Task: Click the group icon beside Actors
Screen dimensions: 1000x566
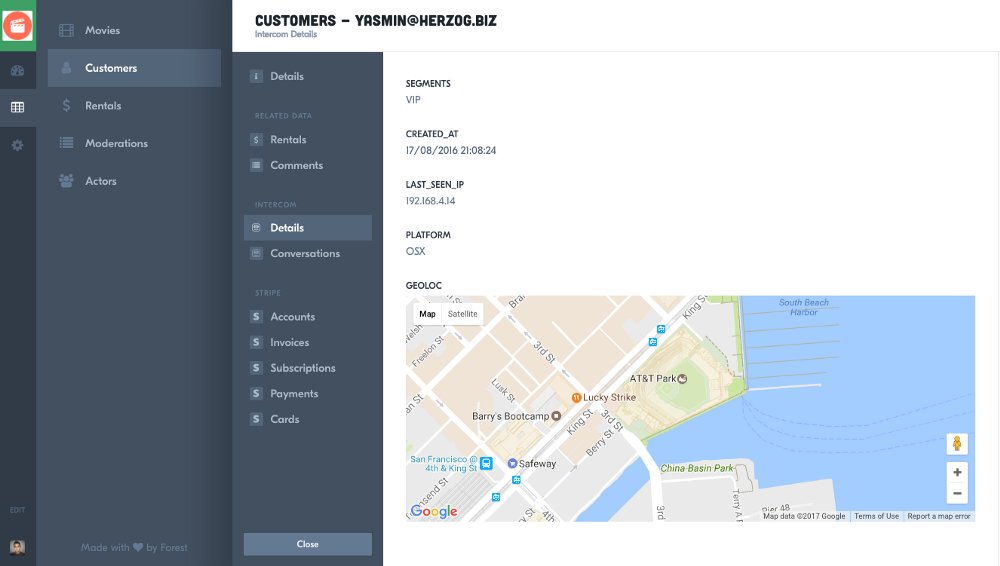Action: pyautogui.click(x=66, y=181)
